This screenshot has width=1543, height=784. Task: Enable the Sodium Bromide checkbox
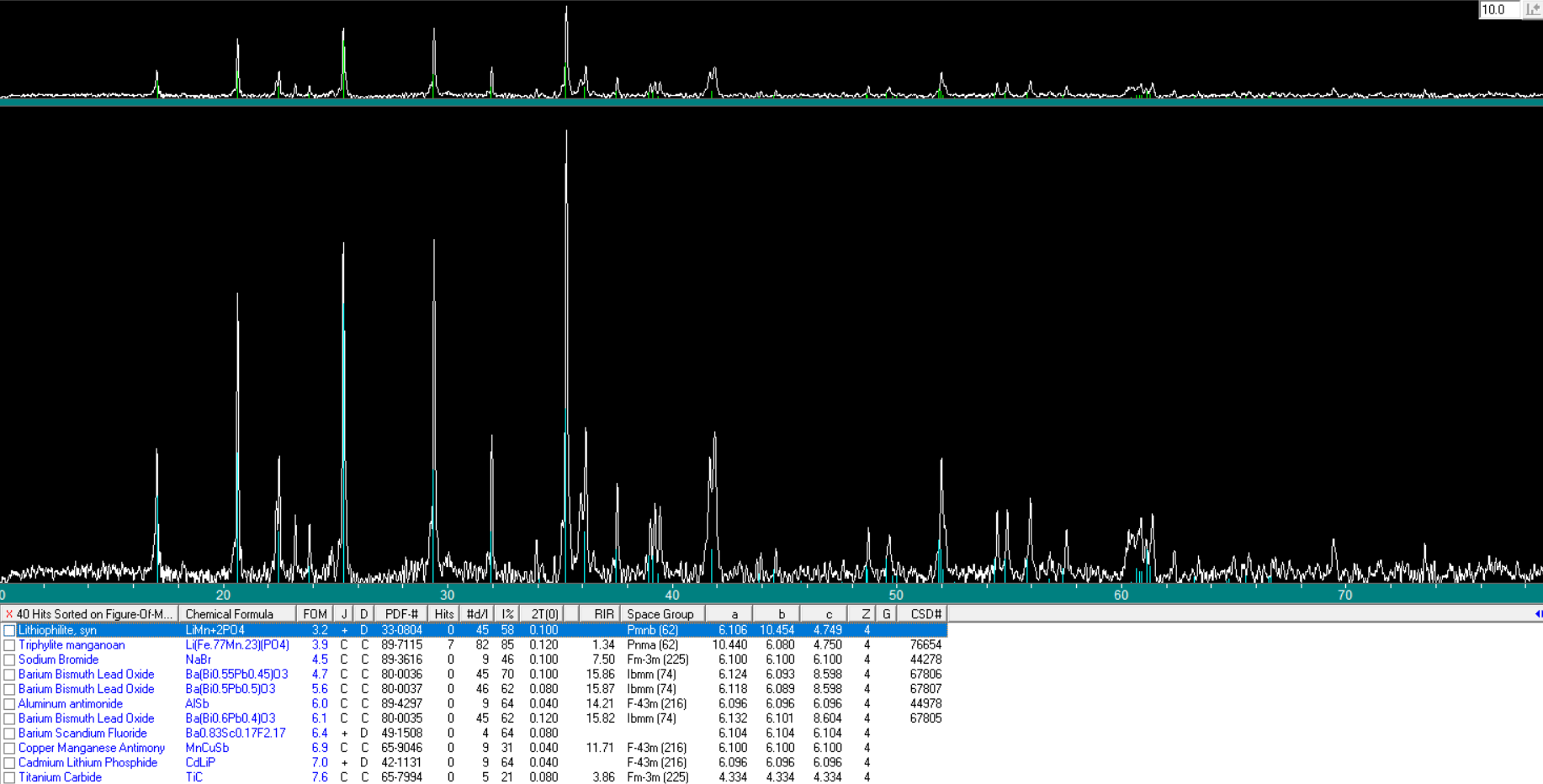(x=9, y=660)
